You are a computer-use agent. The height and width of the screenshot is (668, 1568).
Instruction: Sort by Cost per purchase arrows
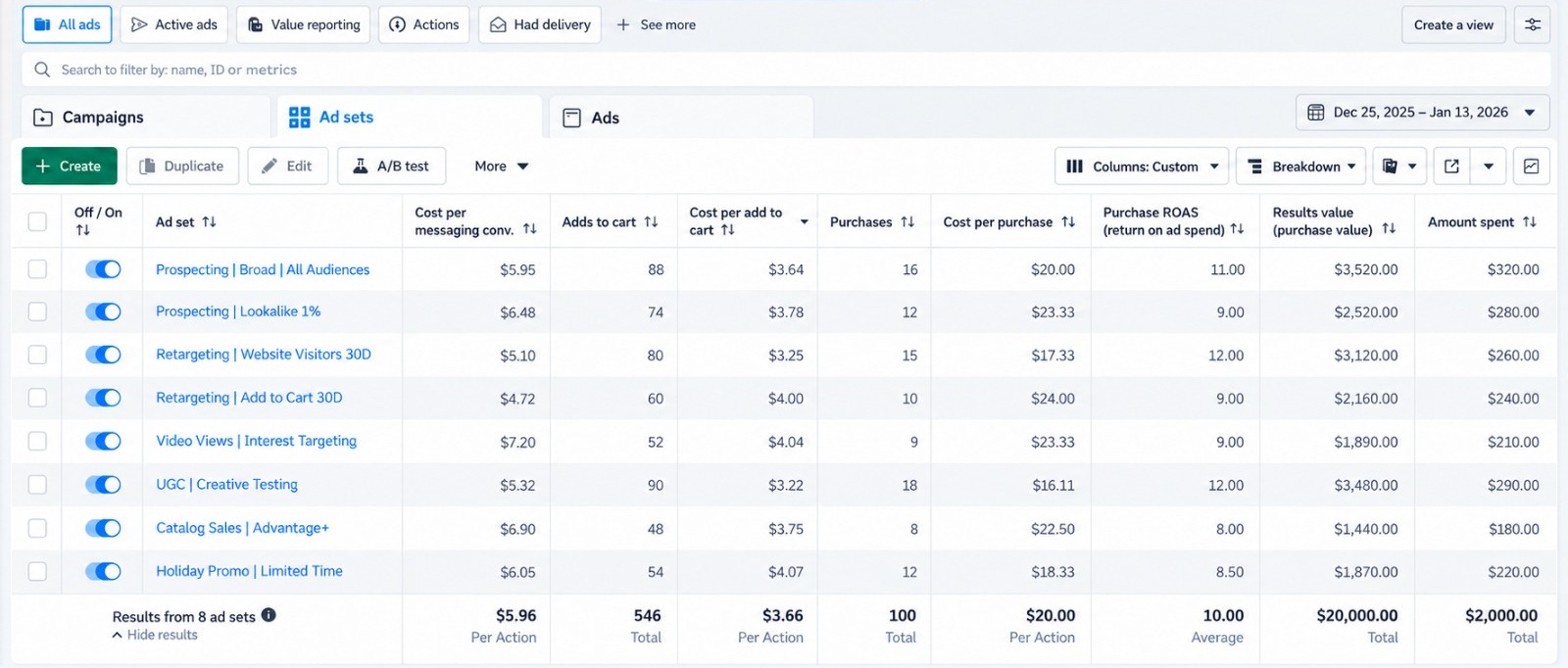point(1068,222)
